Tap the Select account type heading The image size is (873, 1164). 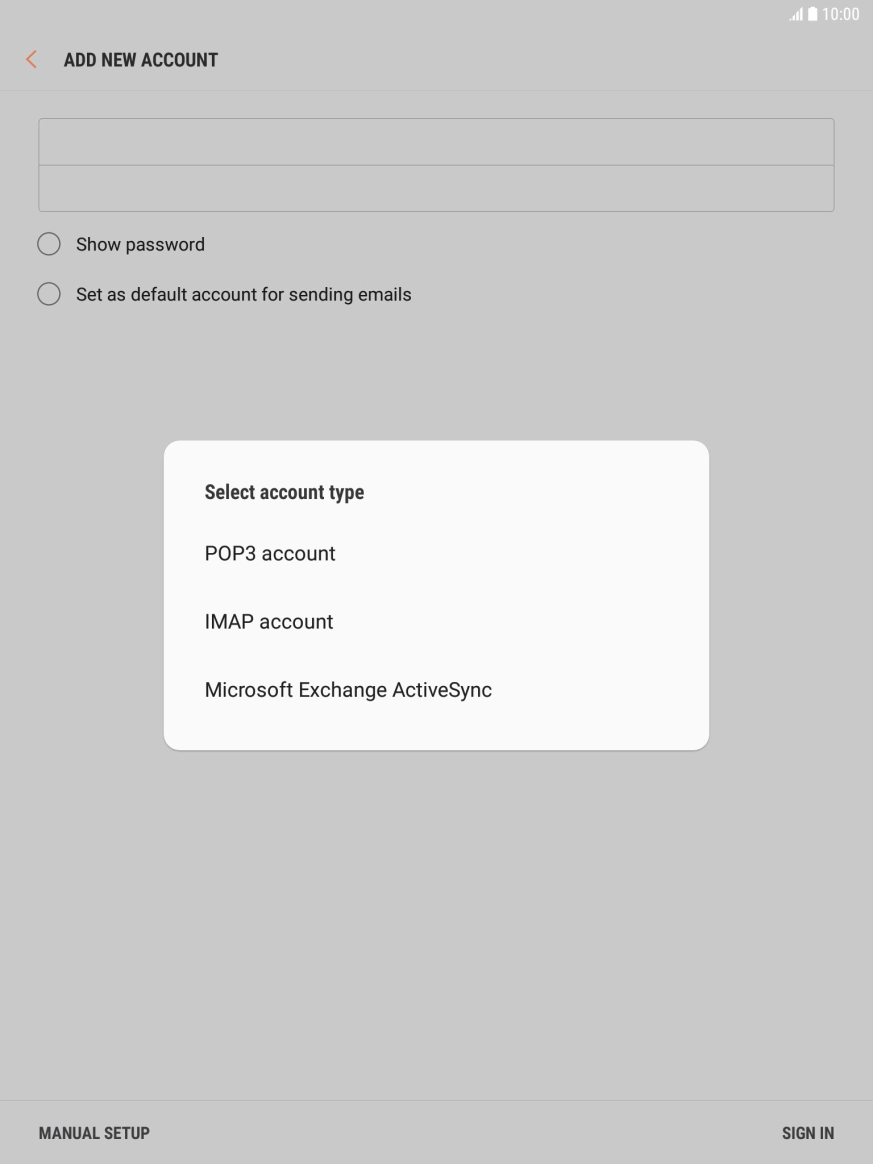[284, 492]
